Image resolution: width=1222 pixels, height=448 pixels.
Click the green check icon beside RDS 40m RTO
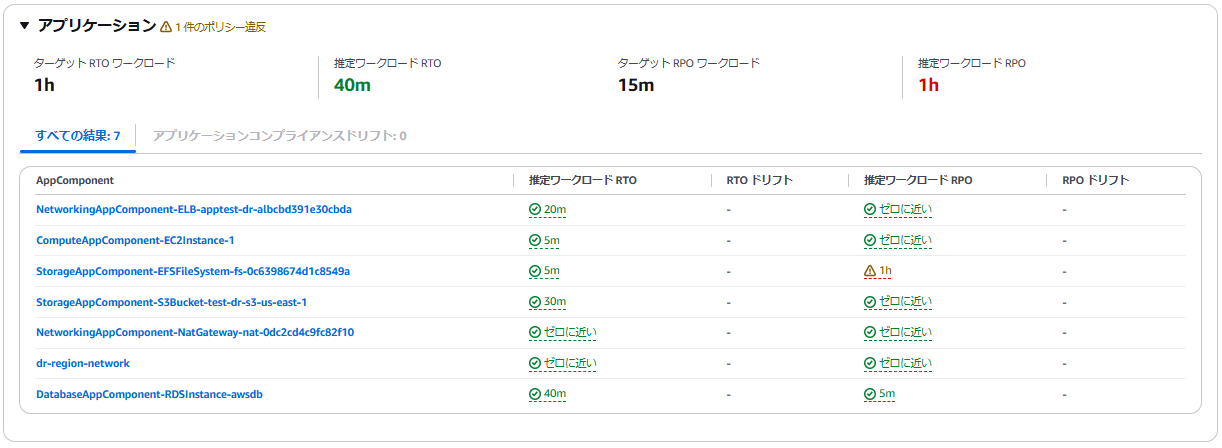(x=535, y=394)
